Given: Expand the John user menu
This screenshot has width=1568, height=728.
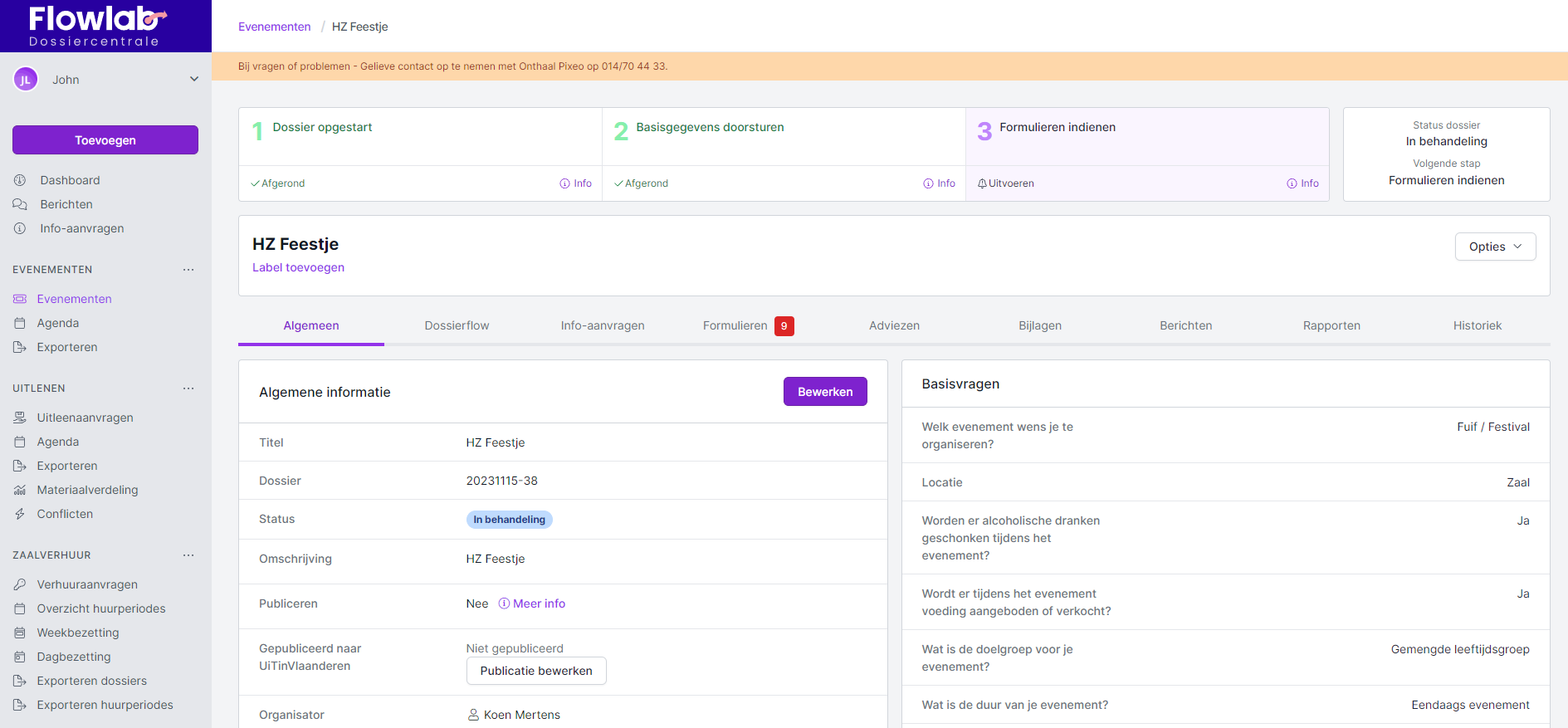Looking at the screenshot, I should point(193,80).
